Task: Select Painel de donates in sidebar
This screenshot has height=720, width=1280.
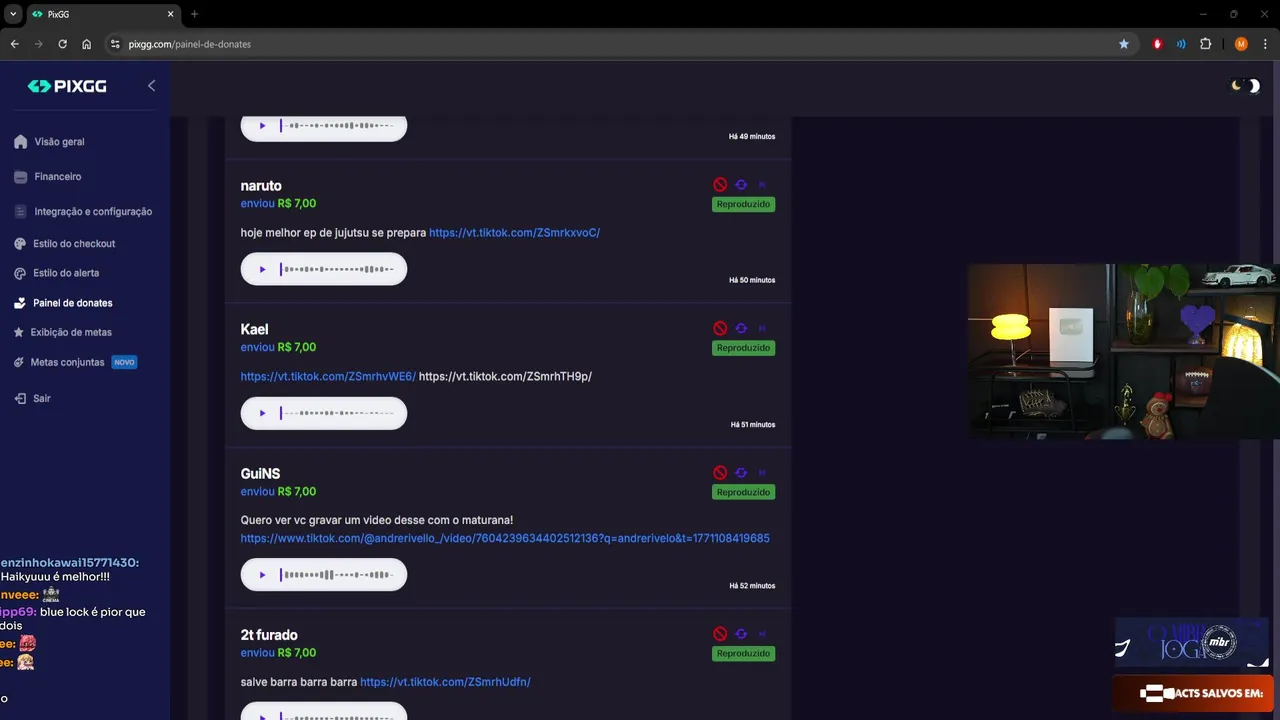Action: (x=63, y=303)
